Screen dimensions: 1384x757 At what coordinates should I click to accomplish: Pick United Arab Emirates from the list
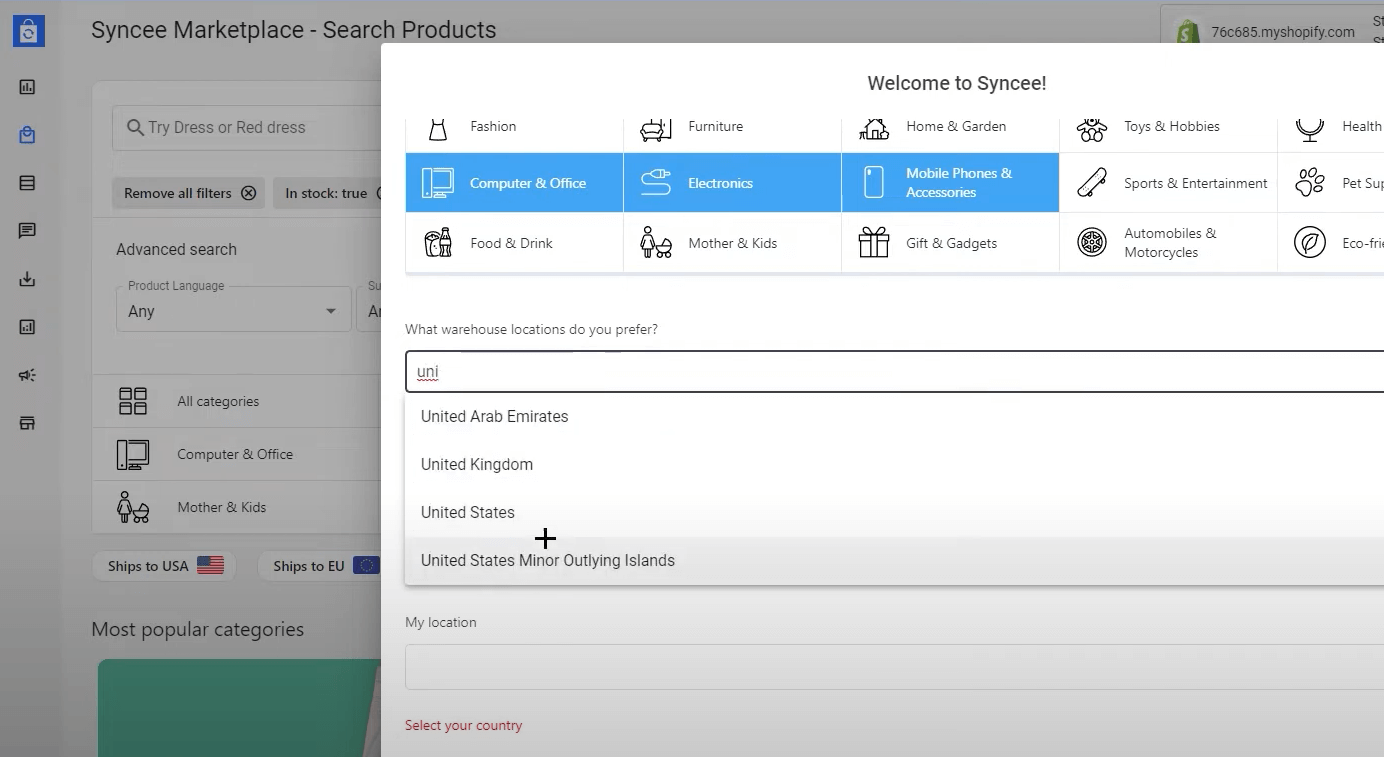[x=494, y=416]
